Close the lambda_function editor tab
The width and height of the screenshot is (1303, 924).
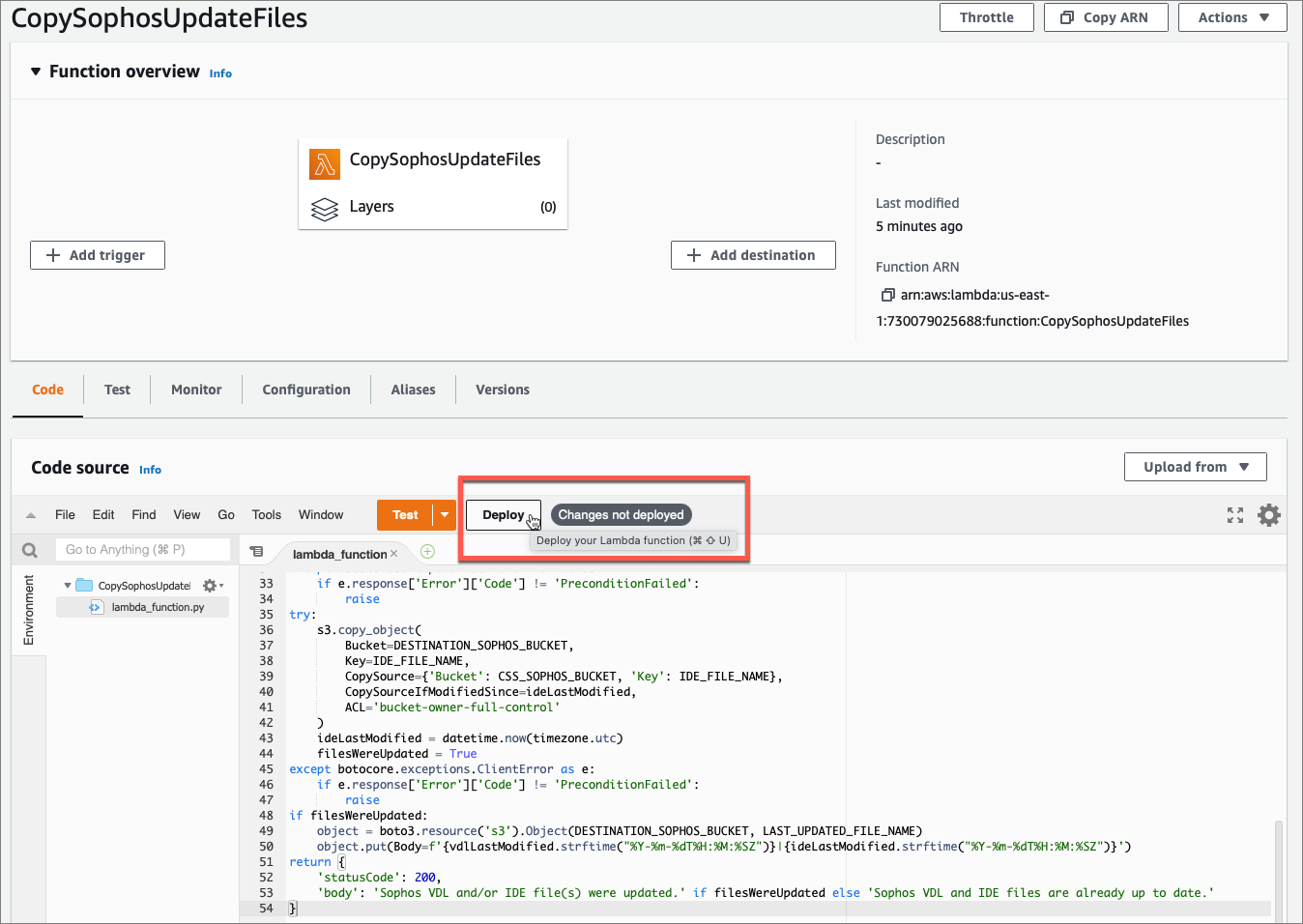pos(393,554)
